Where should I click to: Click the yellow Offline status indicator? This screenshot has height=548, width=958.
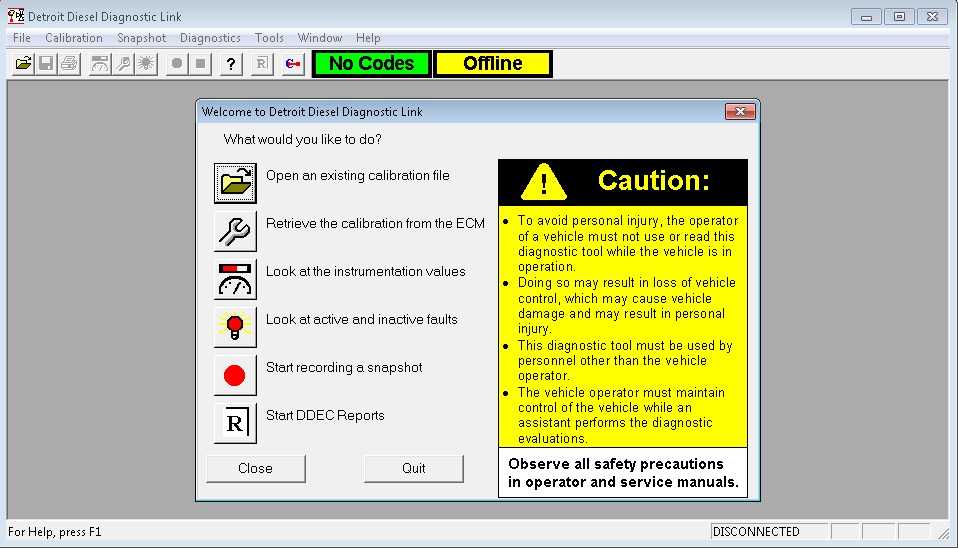[492, 64]
